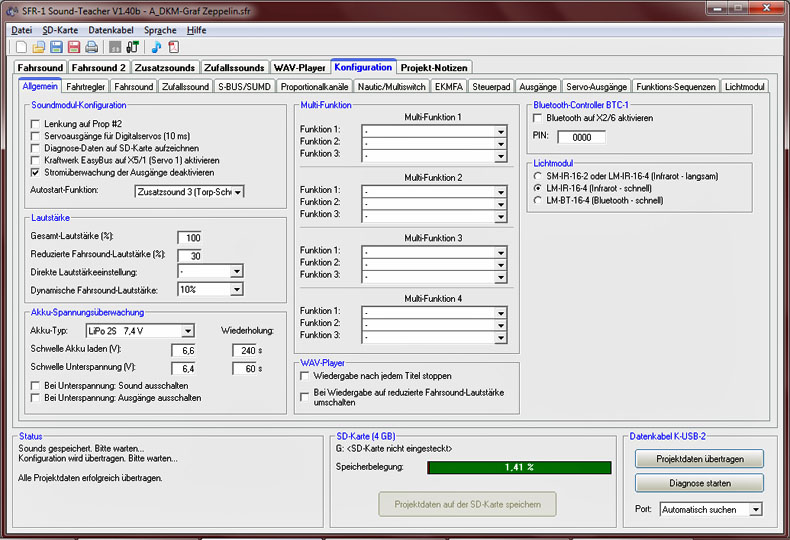Open the Autostart-Funktion dropdown
Viewport: 790px width, 540px height.
(237, 191)
